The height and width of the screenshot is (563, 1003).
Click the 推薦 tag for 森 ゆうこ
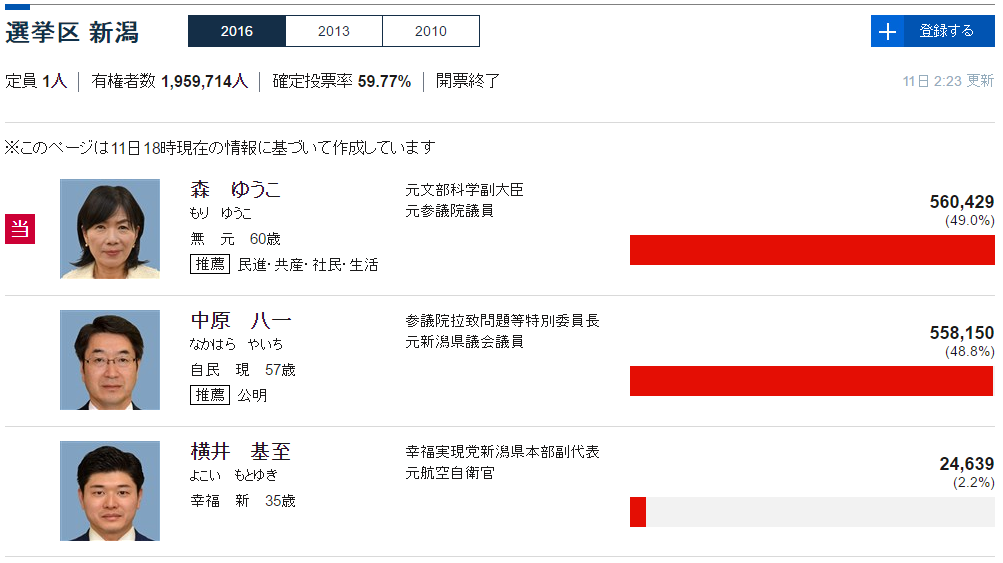point(210,264)
